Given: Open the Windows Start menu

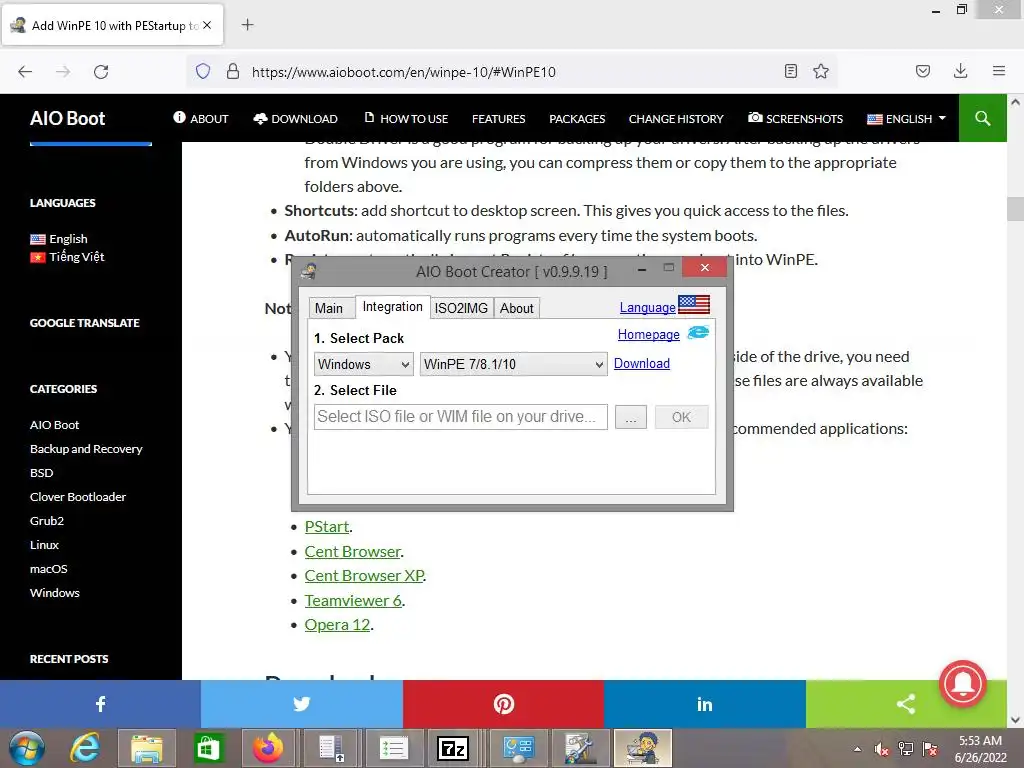Looking at the screenshot, I should coord(27,748).
